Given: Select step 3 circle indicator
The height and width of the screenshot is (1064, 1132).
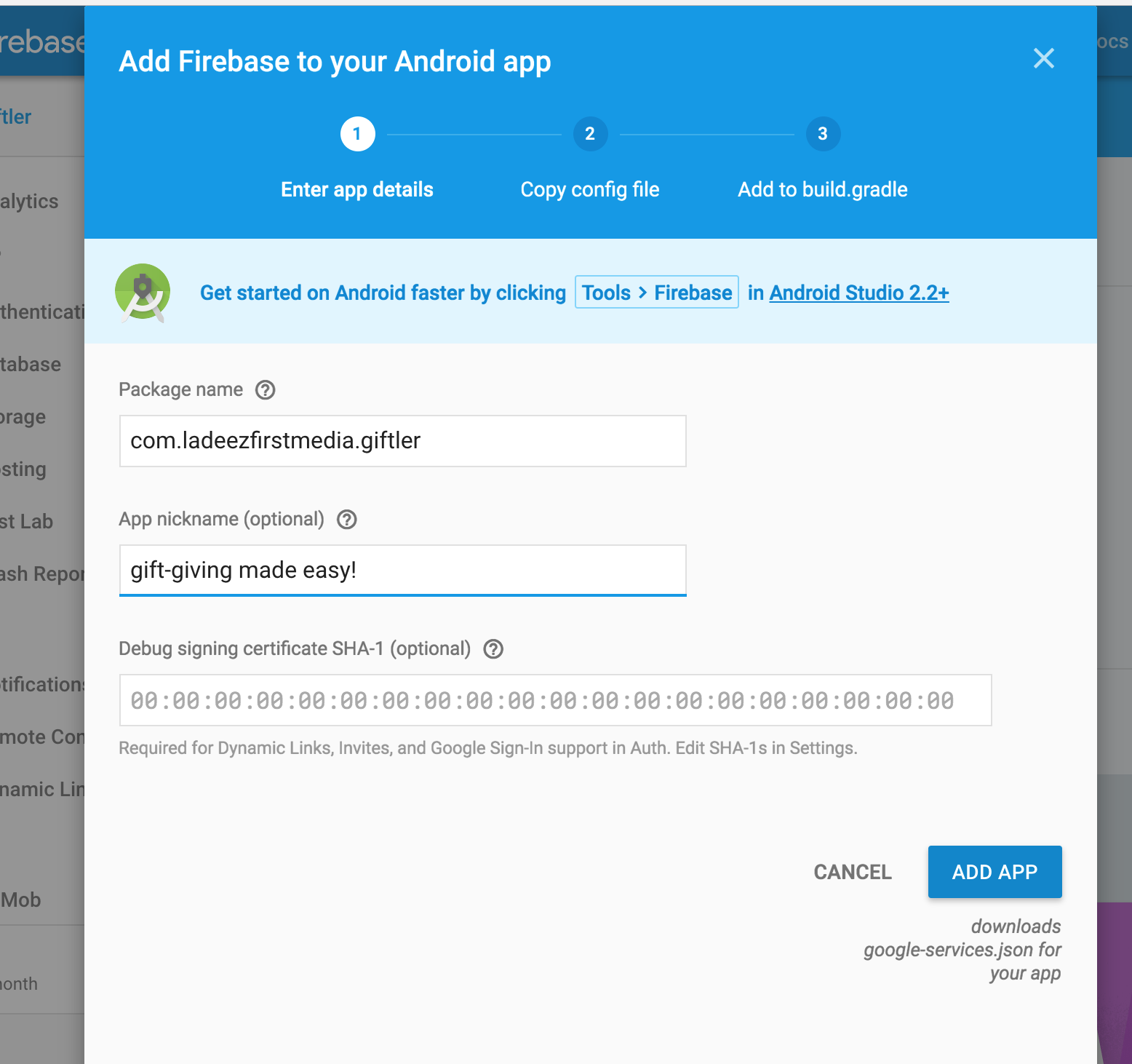Looking at the screenshot, I should (x=823, y=134).
